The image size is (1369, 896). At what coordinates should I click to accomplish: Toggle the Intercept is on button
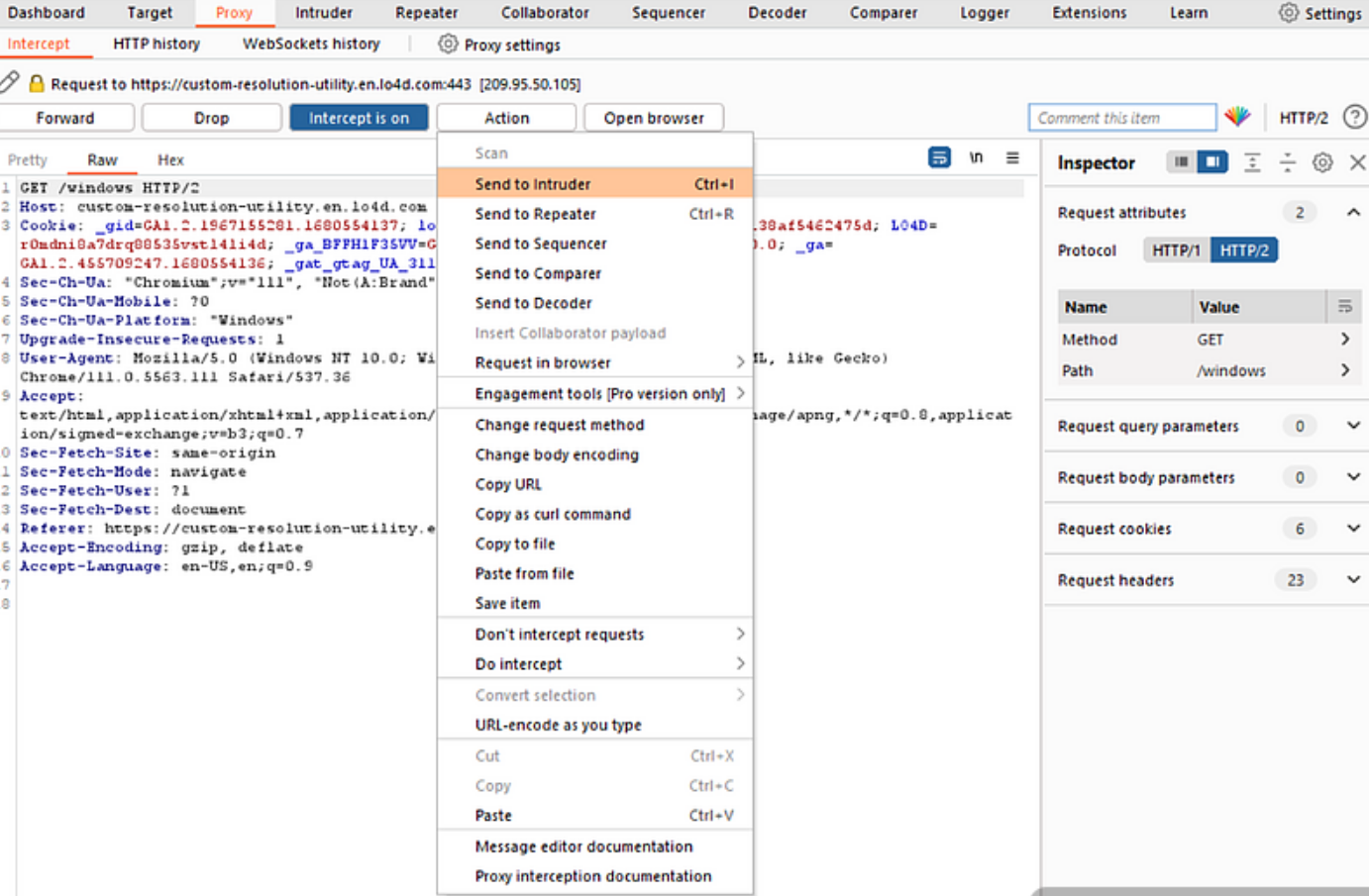[359, 118]
